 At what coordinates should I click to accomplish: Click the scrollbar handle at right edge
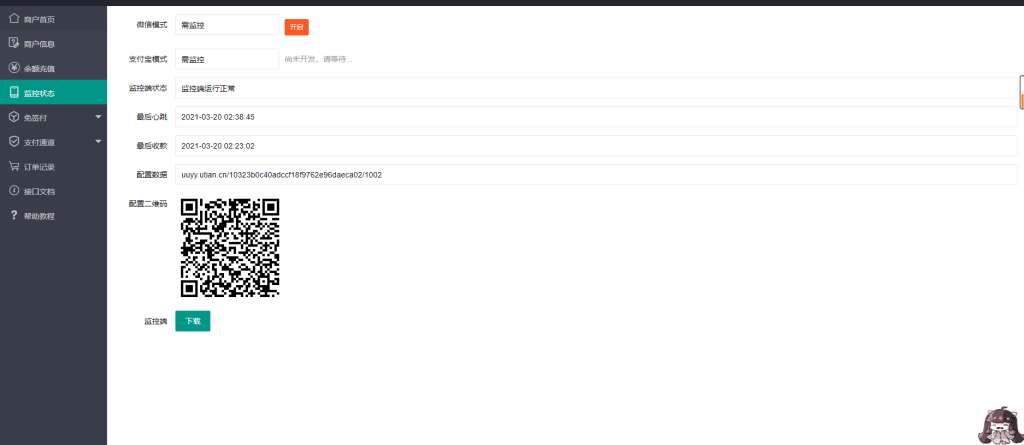tap(1021, 92)
